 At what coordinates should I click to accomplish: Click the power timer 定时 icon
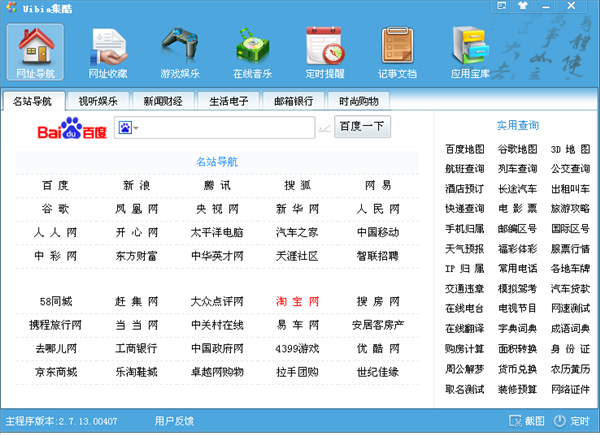click(559, 421)
